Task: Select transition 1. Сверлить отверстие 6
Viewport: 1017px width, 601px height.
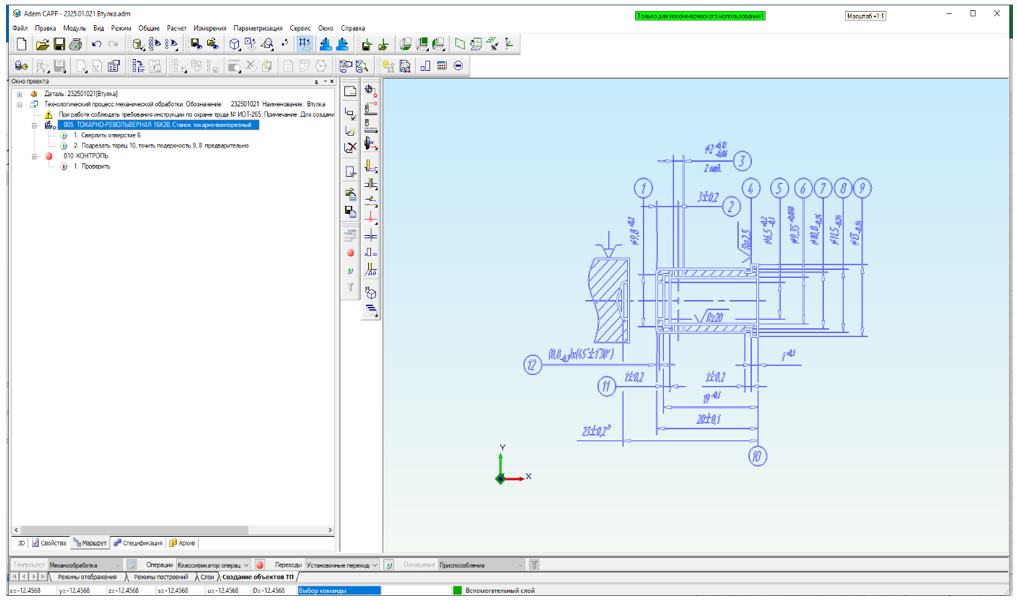Action: click(x=102, y=135)
